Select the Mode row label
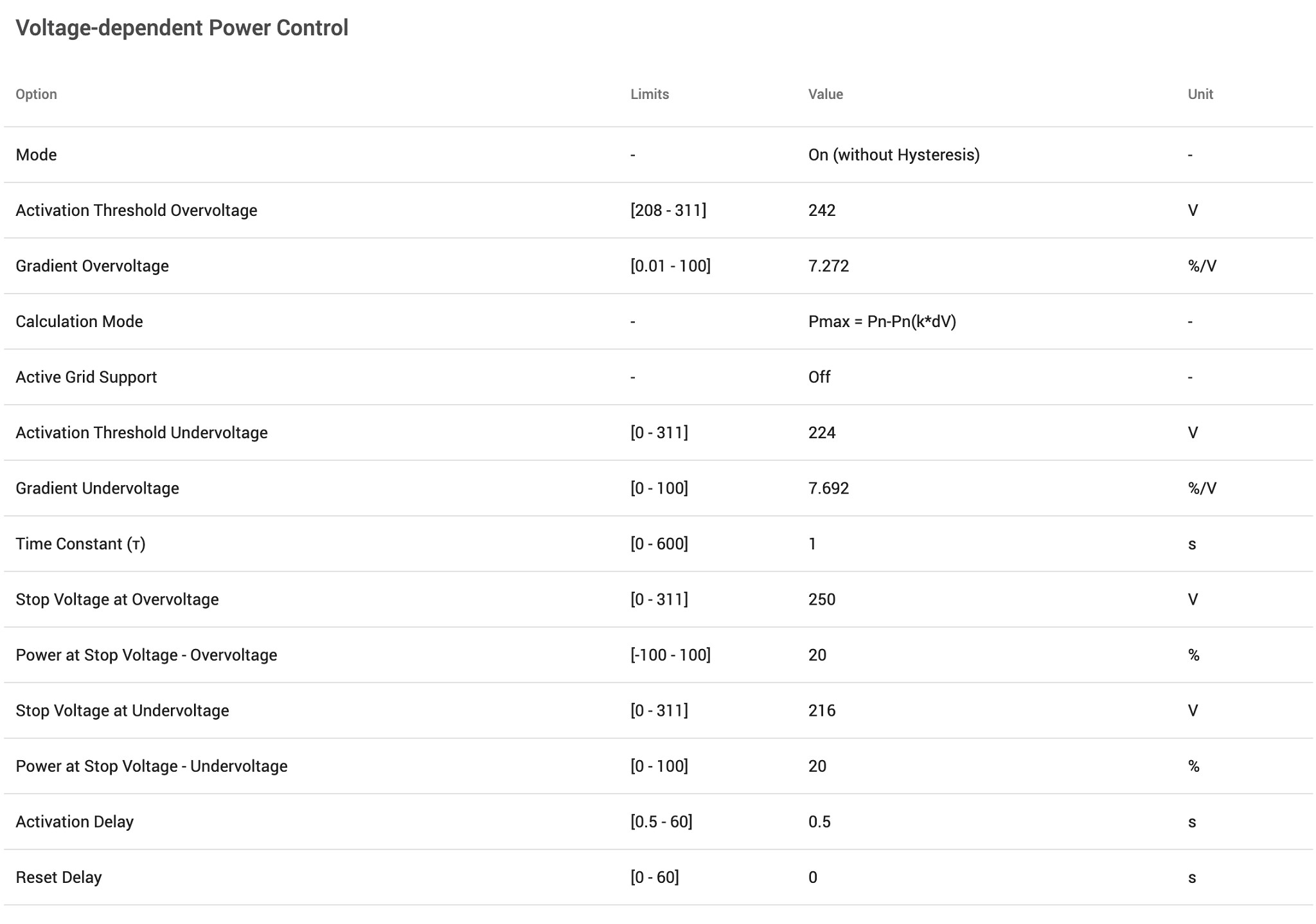 [36, 155]
